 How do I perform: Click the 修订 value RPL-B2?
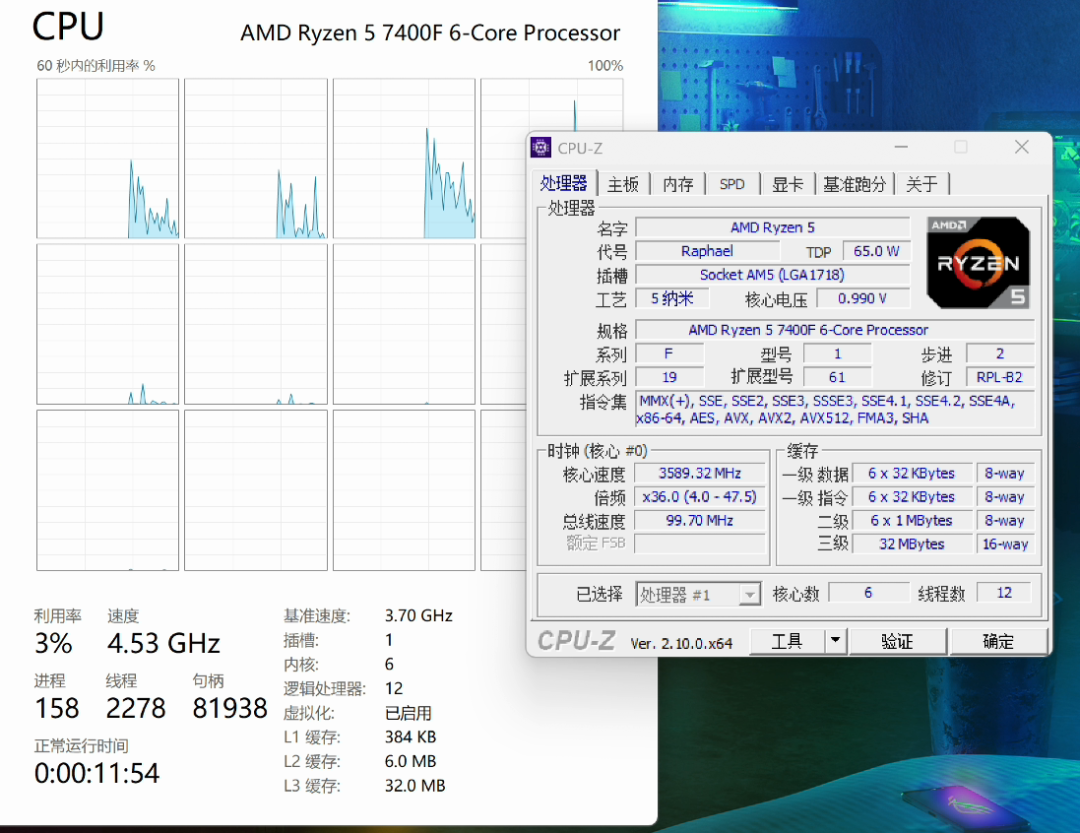click(999, 378)
